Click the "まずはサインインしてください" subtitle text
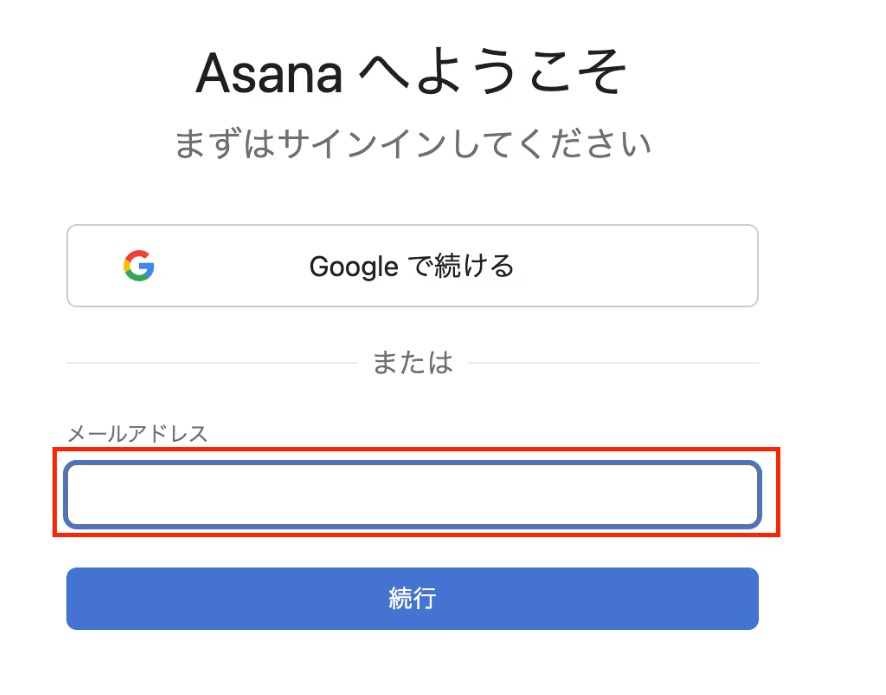886x695 pixels. (412, 144)
